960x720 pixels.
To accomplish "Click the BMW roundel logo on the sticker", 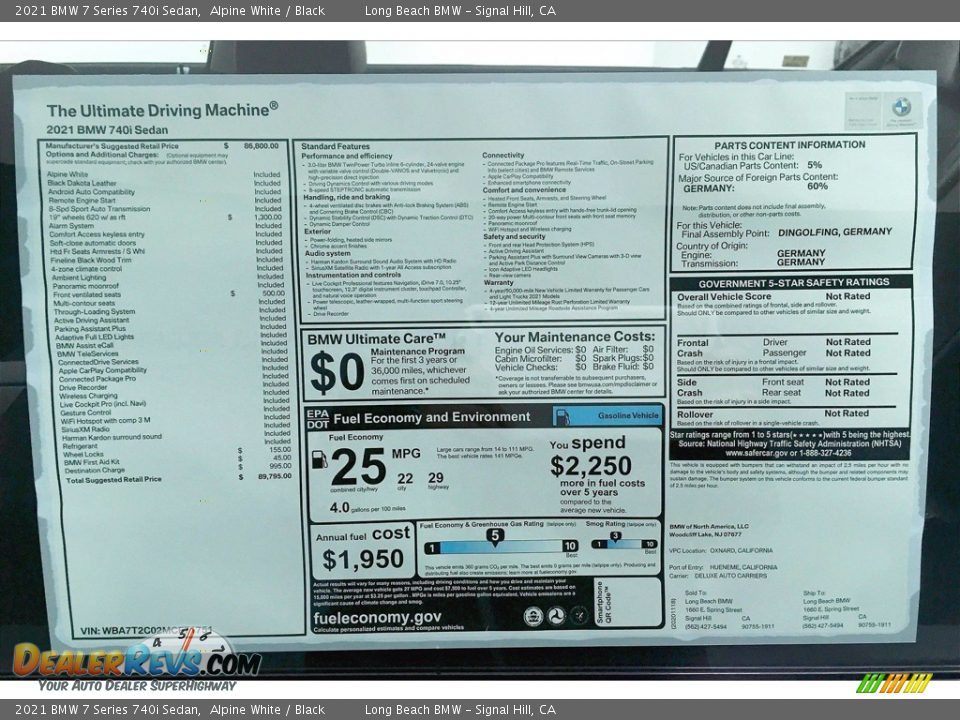I will coord(901,107).
